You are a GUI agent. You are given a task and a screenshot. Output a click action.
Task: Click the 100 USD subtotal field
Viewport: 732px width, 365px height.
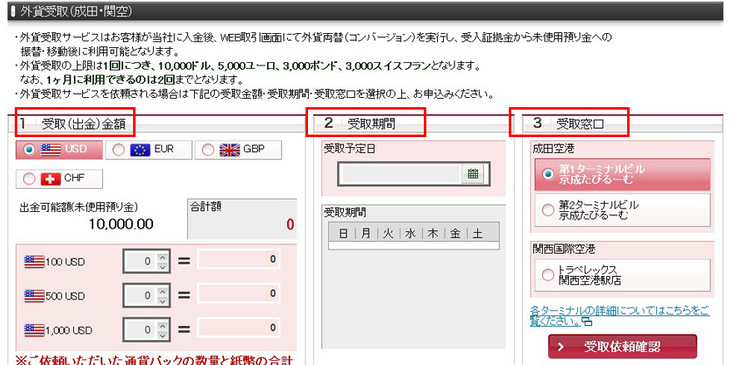pos(239,260)
